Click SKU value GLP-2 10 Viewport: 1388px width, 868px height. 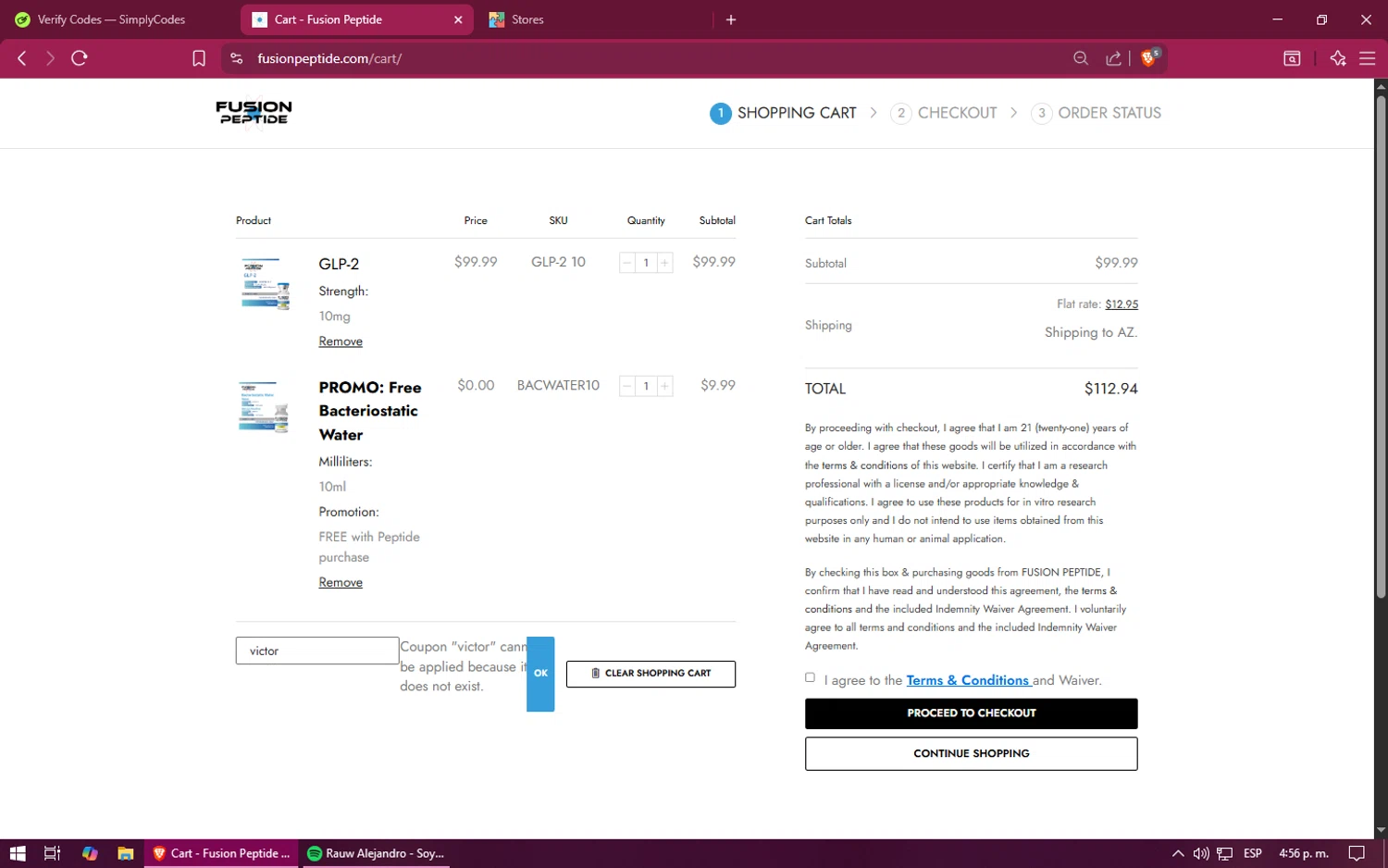(x=558, y=263)
